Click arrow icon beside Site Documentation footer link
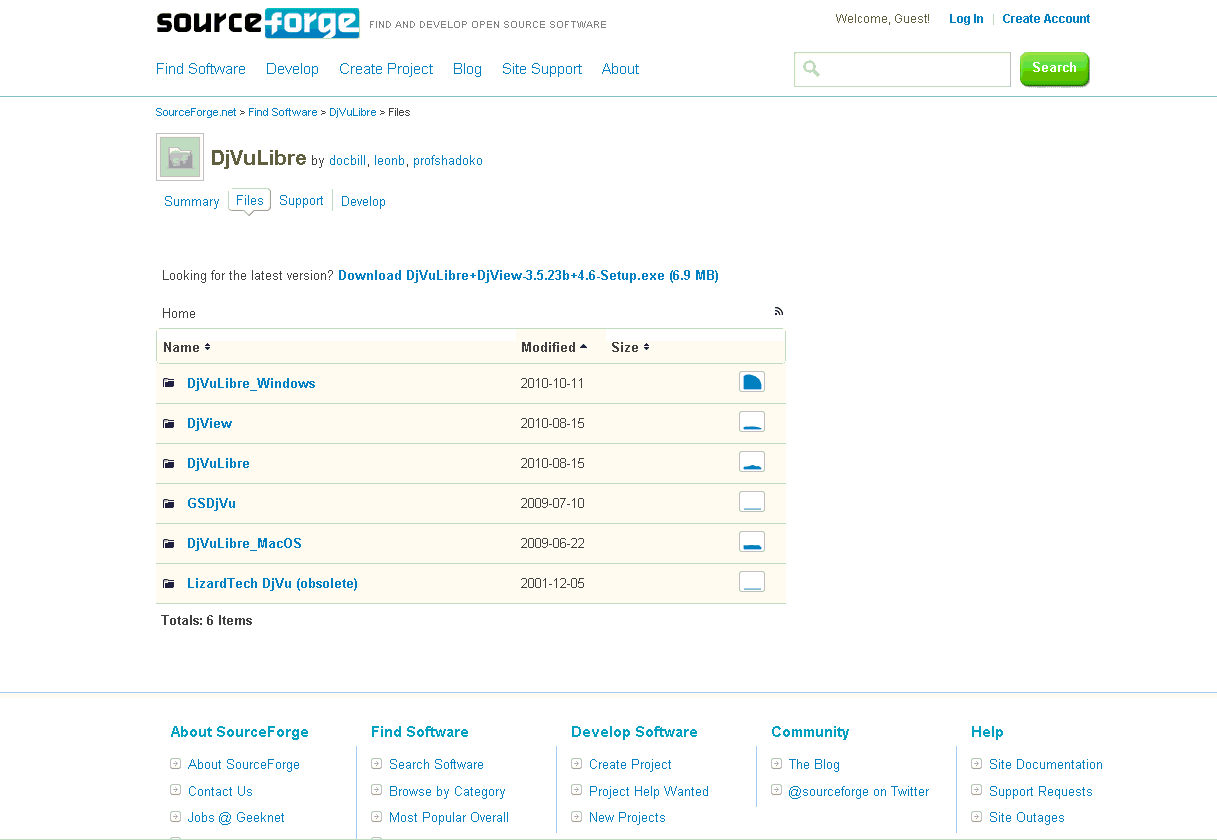The height and width of the screenshot is (840, 1217). (x=977, y=764)
